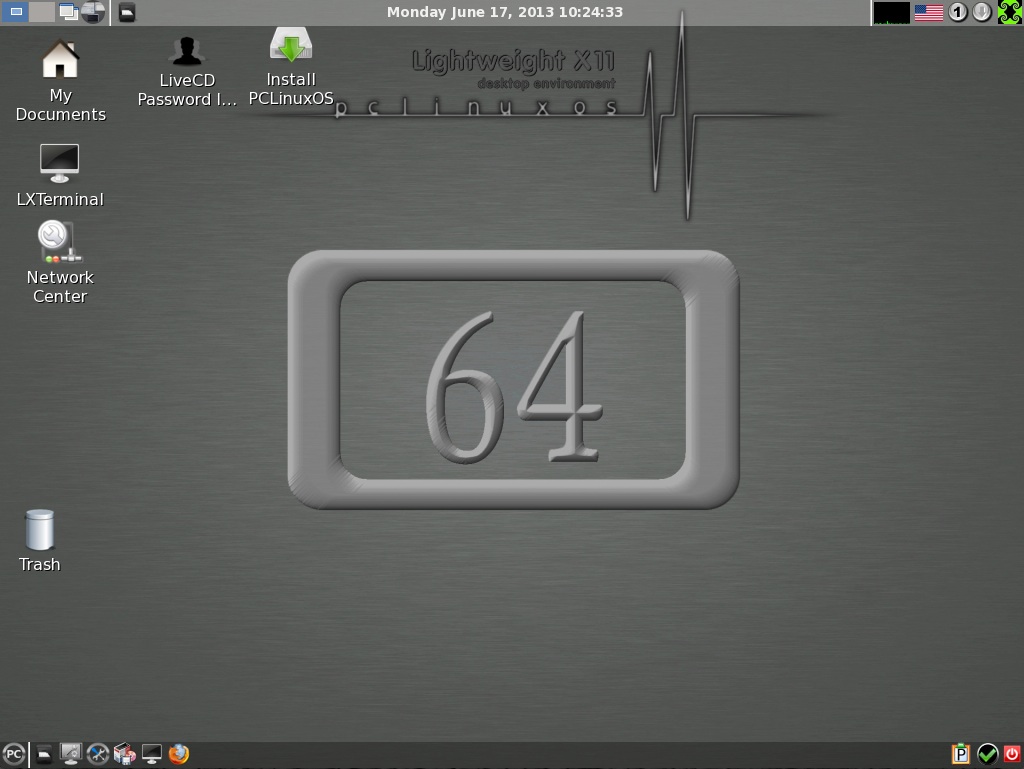1024x769 pixels.
Task: Click the window list icon in top panel
Action: [x=69, y=12]
